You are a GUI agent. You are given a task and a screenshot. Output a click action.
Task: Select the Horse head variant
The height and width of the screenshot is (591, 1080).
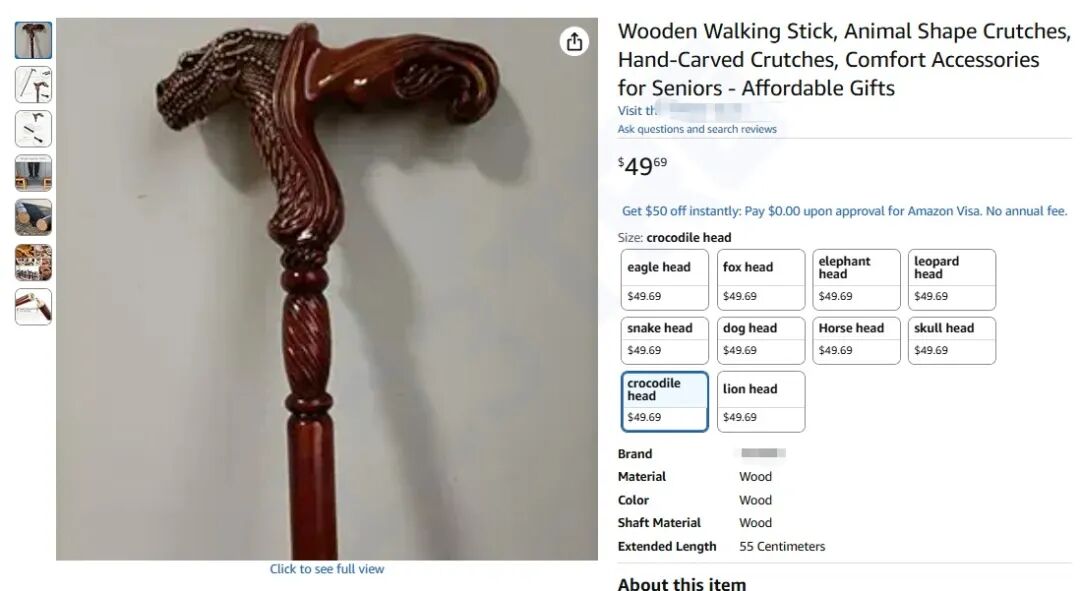click(856, 340)
